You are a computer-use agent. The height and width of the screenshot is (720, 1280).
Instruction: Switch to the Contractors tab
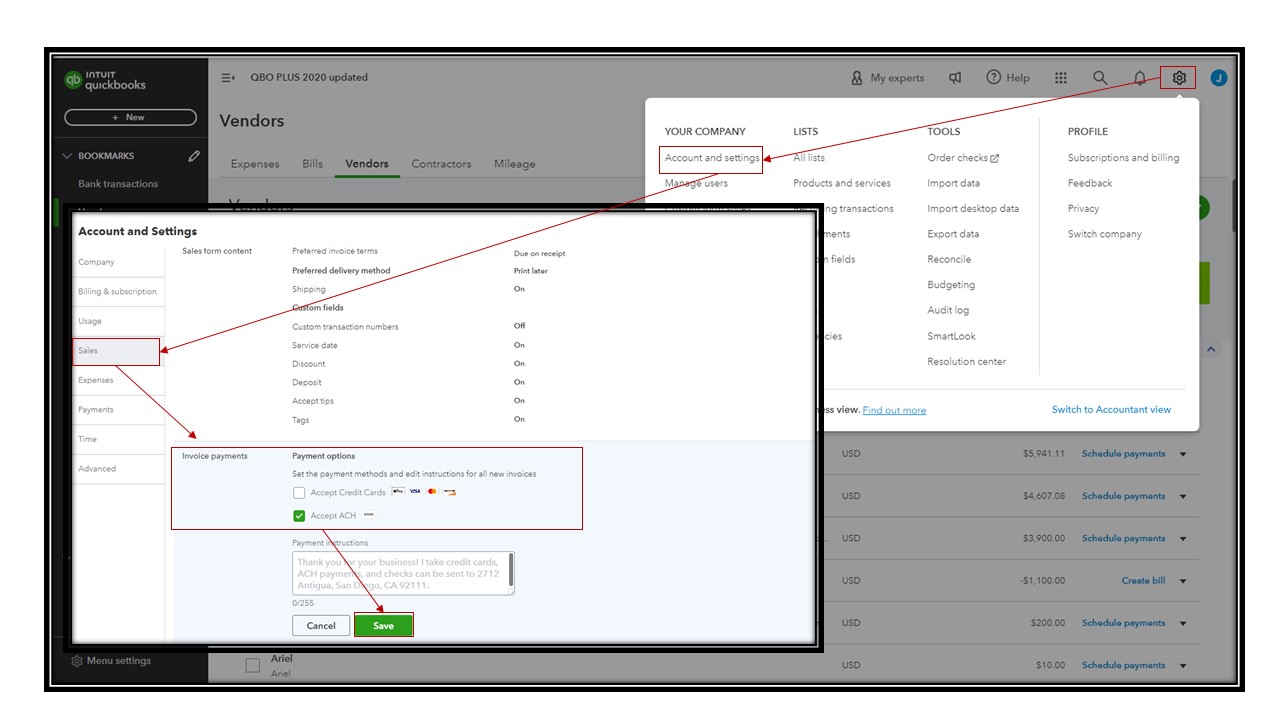[x=441, y=164]
